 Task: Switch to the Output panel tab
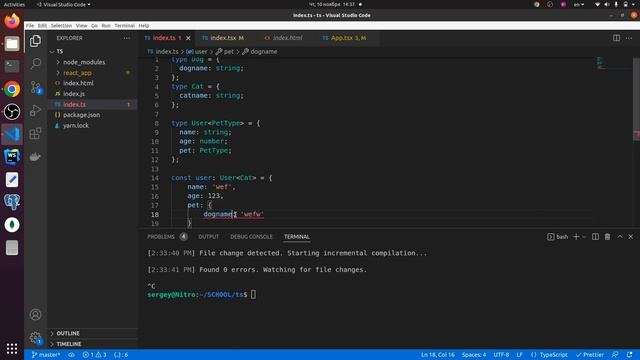(x=209, y=237)
